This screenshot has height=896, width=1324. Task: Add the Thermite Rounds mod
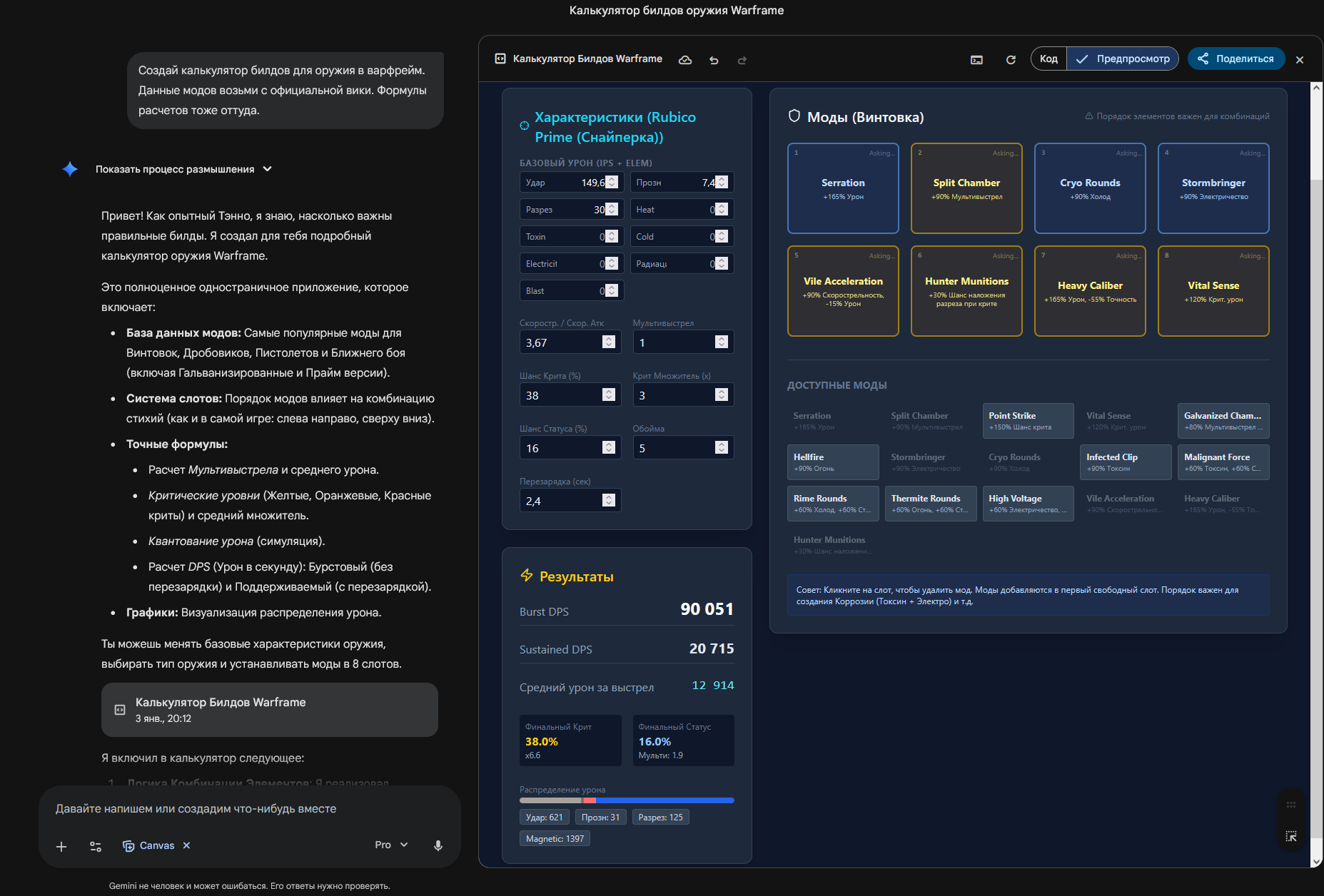pyautogui.click(x=931, y=504)
